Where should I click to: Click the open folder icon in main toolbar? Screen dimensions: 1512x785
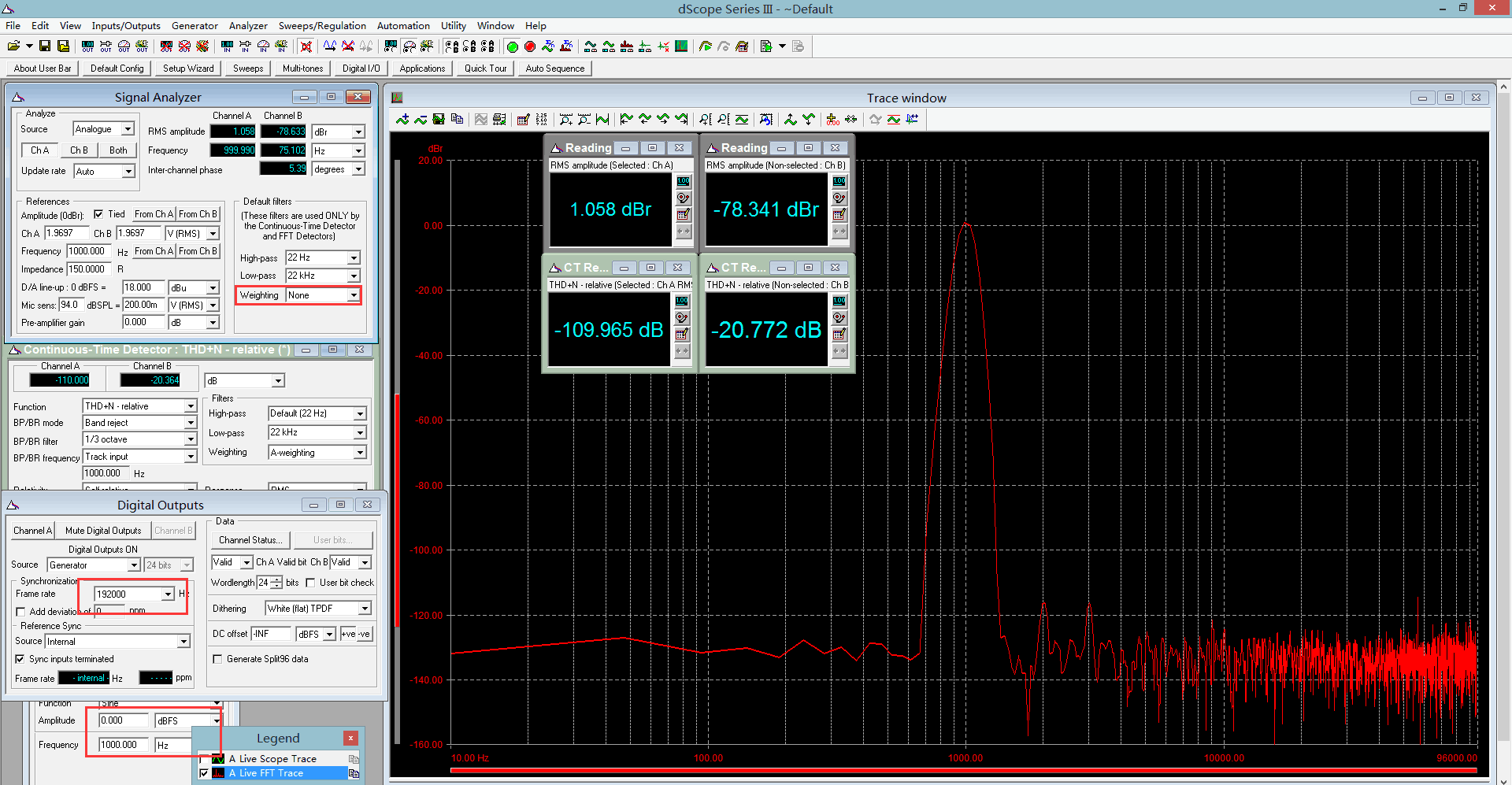(13, 46)
